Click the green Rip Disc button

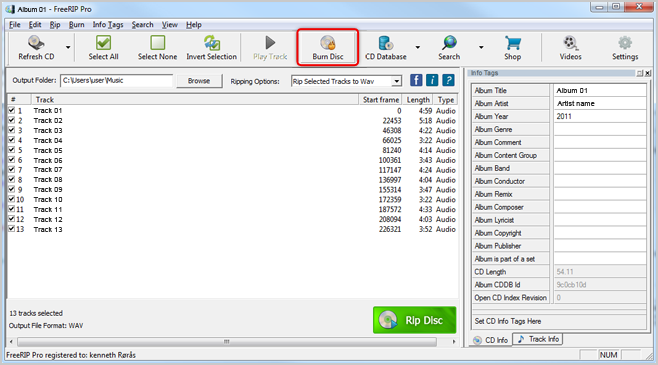click(x=415, y=320)
